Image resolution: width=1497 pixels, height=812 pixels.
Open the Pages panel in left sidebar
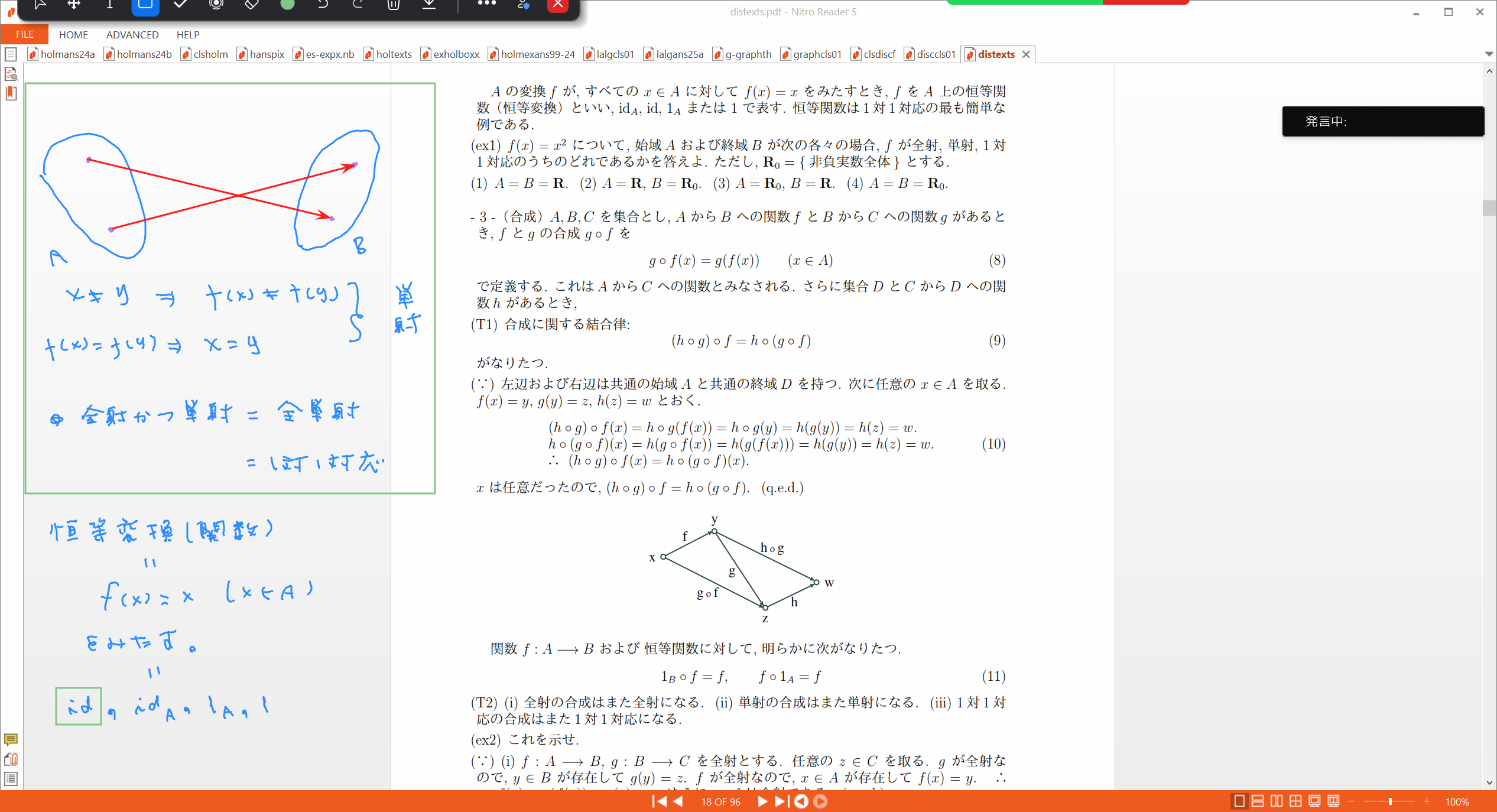11,54
